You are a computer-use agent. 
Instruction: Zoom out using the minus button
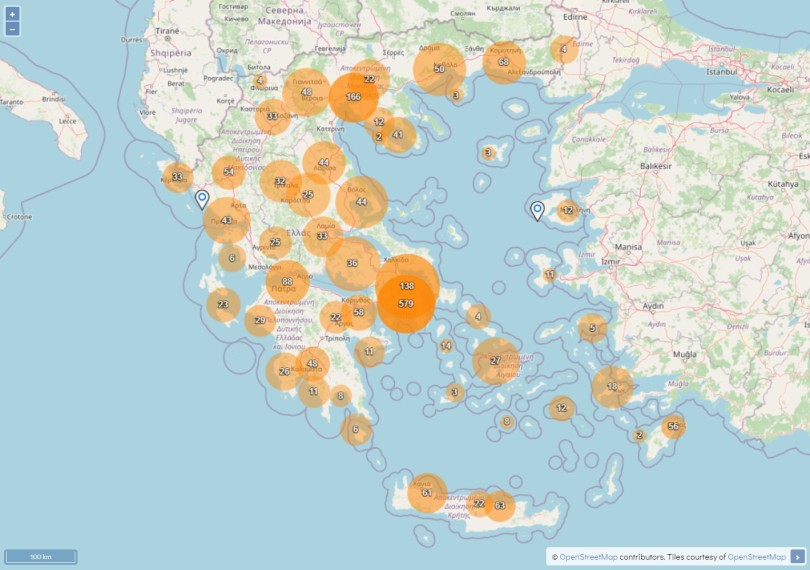tap(12, 29)
